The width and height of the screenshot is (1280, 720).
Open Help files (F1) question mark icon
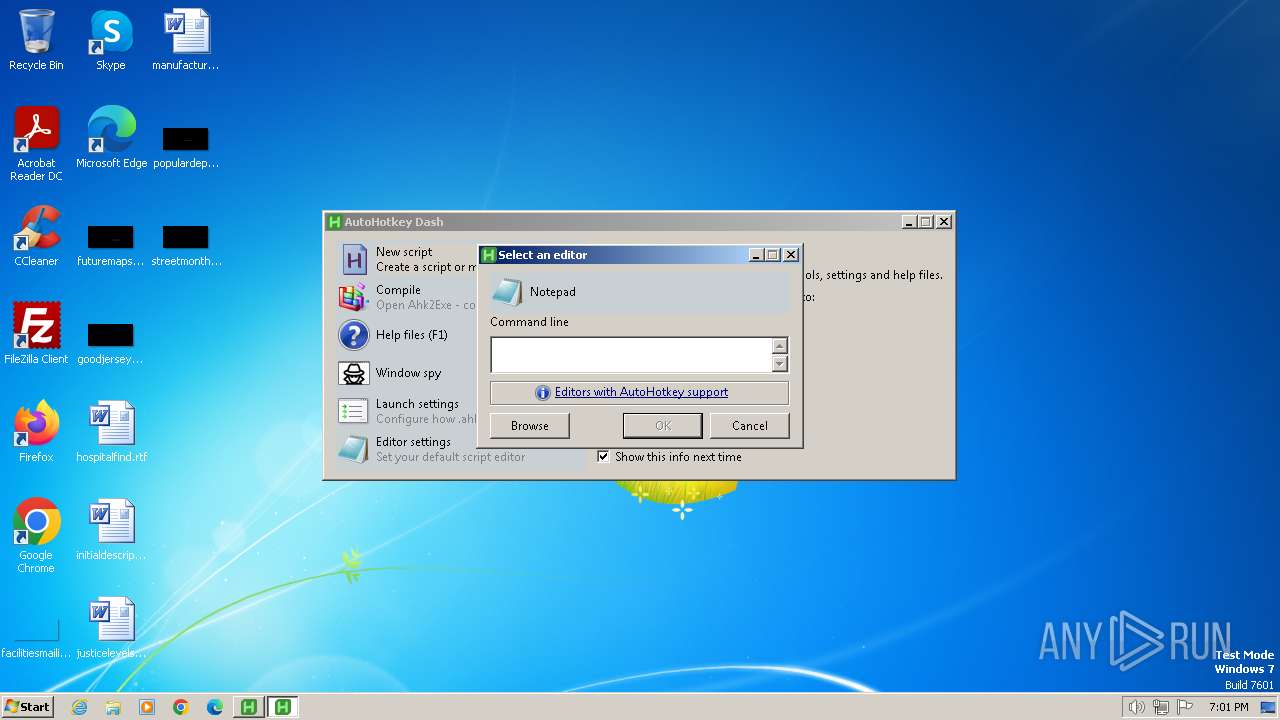click(354, 335)
